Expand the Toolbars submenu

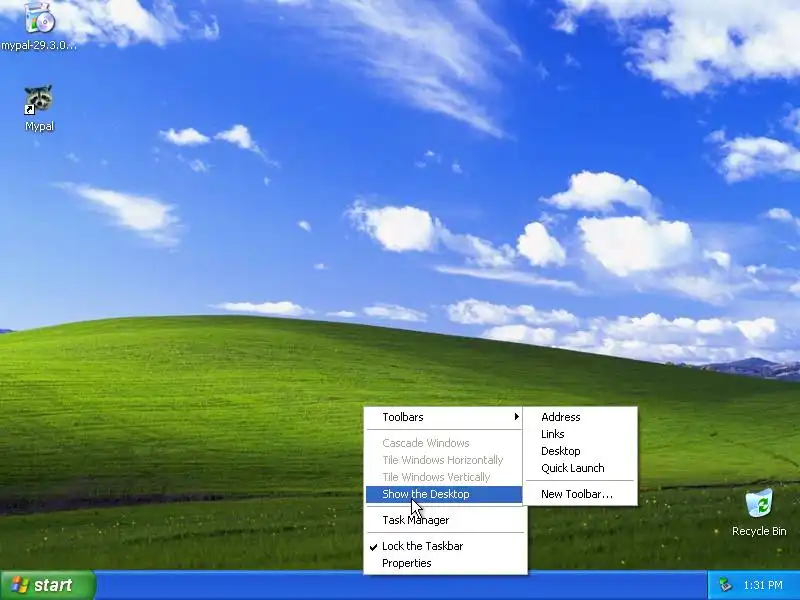click(x=444, y=417)
